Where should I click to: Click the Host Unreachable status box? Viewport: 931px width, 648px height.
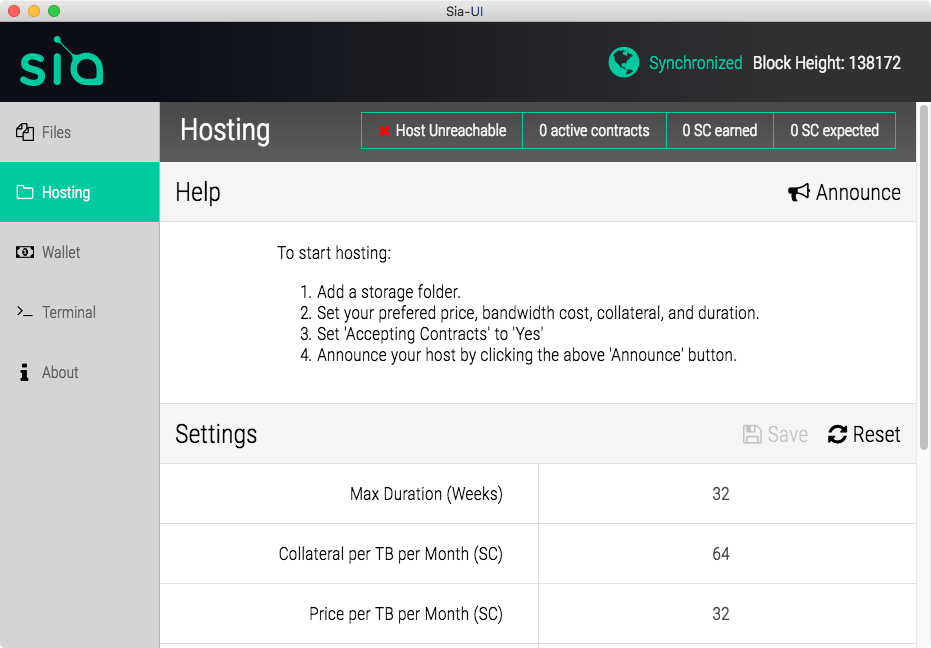coord(442,131)
